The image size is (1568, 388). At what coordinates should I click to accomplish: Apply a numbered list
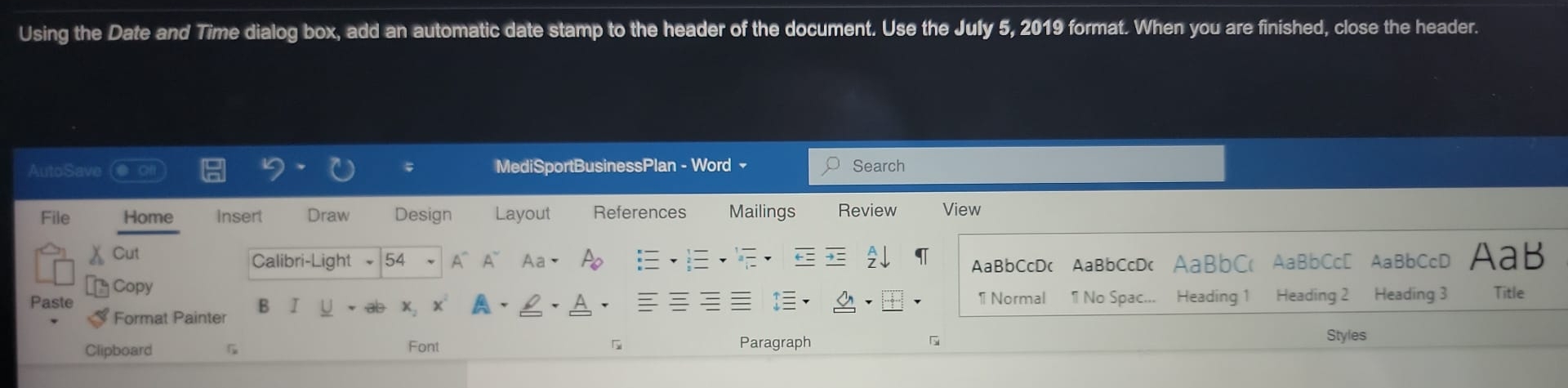(x=697, y=260)
